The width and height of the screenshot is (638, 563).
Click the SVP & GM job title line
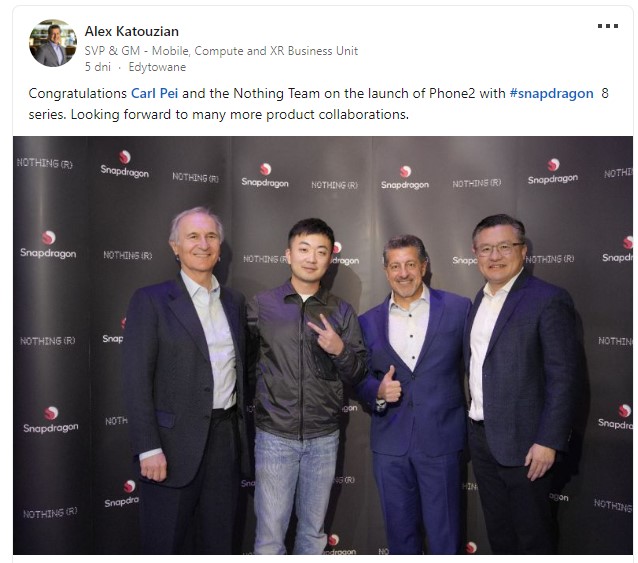pyautogui.click(x=221, y=51)
